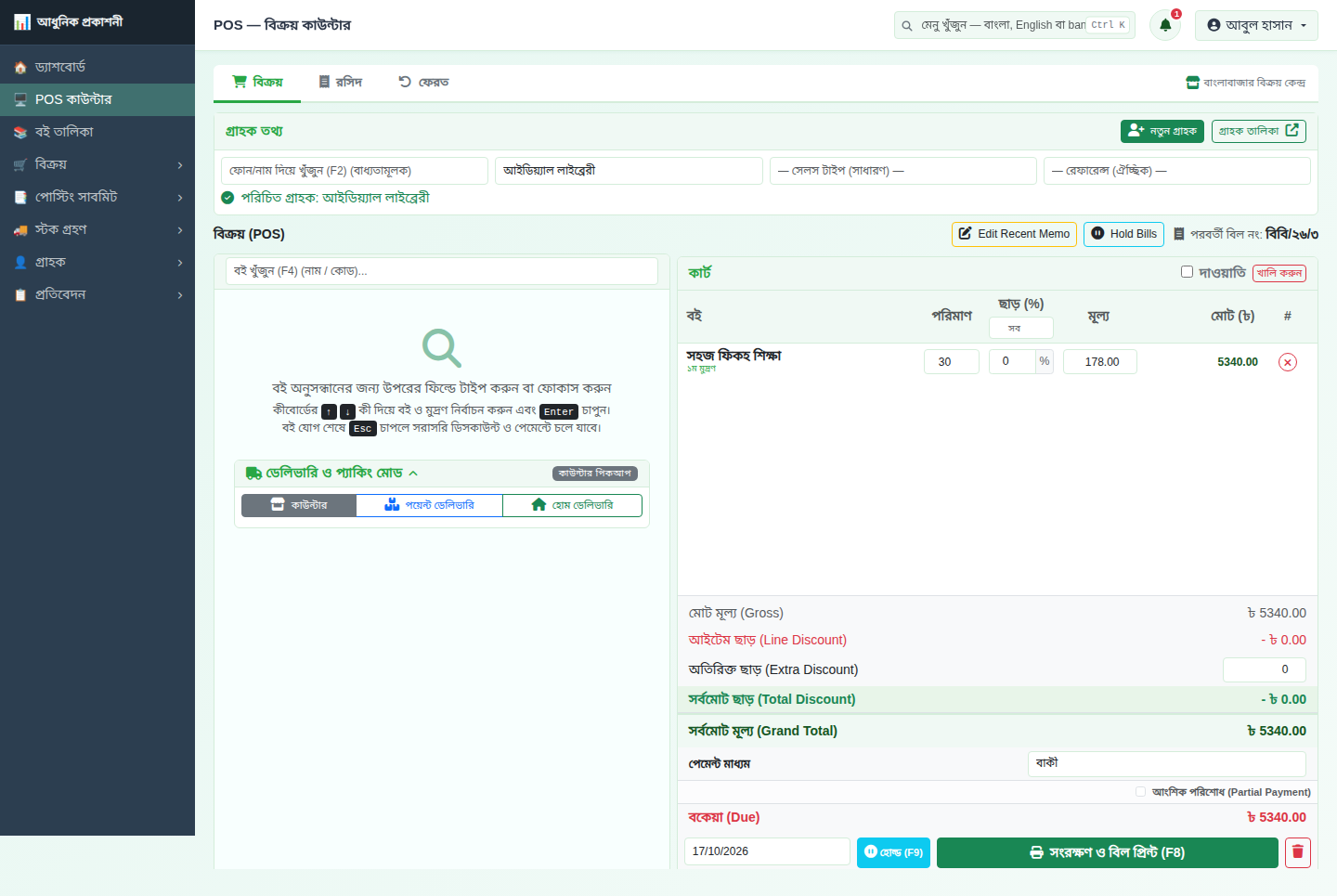
Task: Open POS কাউন্টার in sidebar
Action: (x=97, y=100)
